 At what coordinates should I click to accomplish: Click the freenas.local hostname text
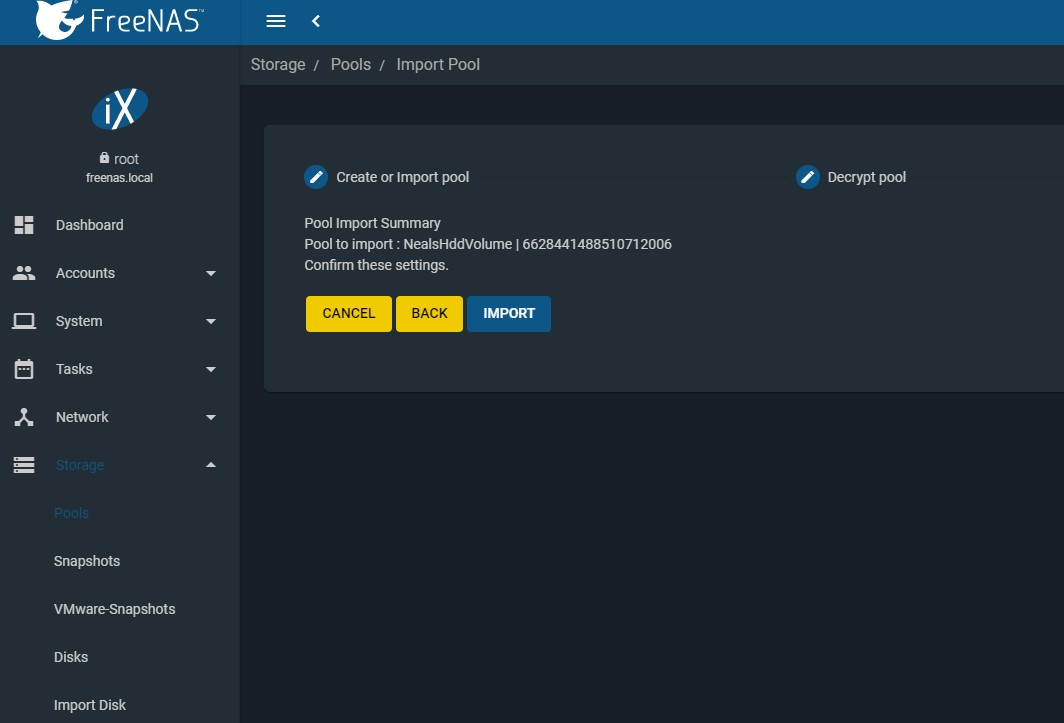119,178
